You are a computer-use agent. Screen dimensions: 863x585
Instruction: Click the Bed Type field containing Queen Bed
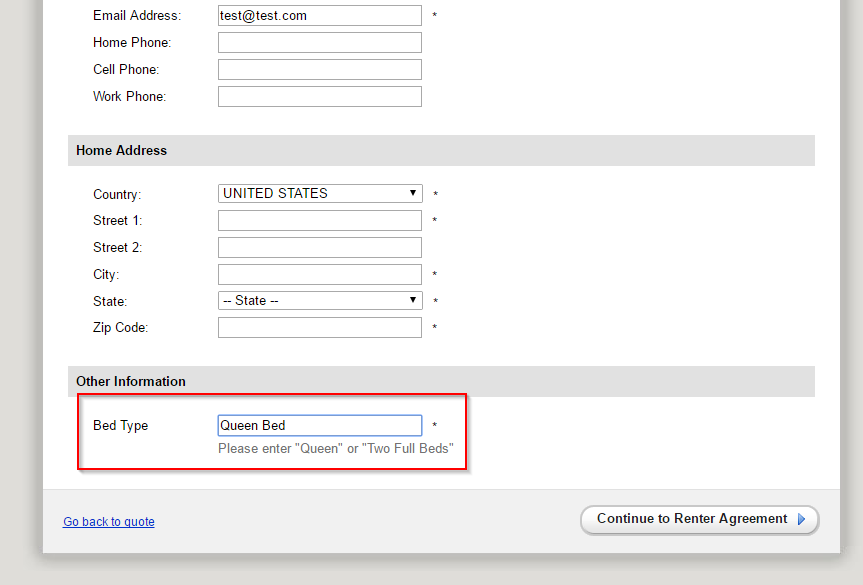point(319,426)
